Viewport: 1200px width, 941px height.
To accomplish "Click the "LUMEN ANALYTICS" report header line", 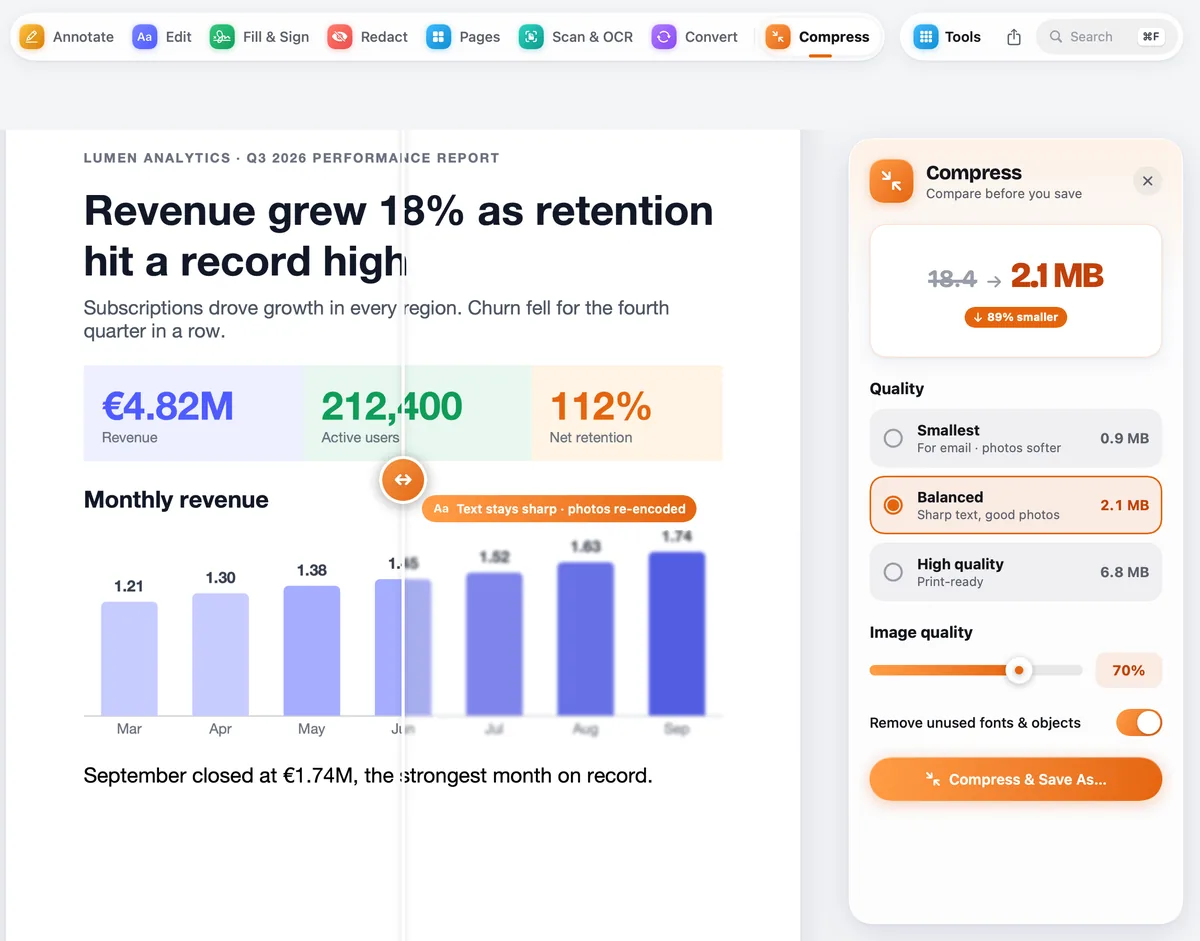I will (x=292, y=158).
